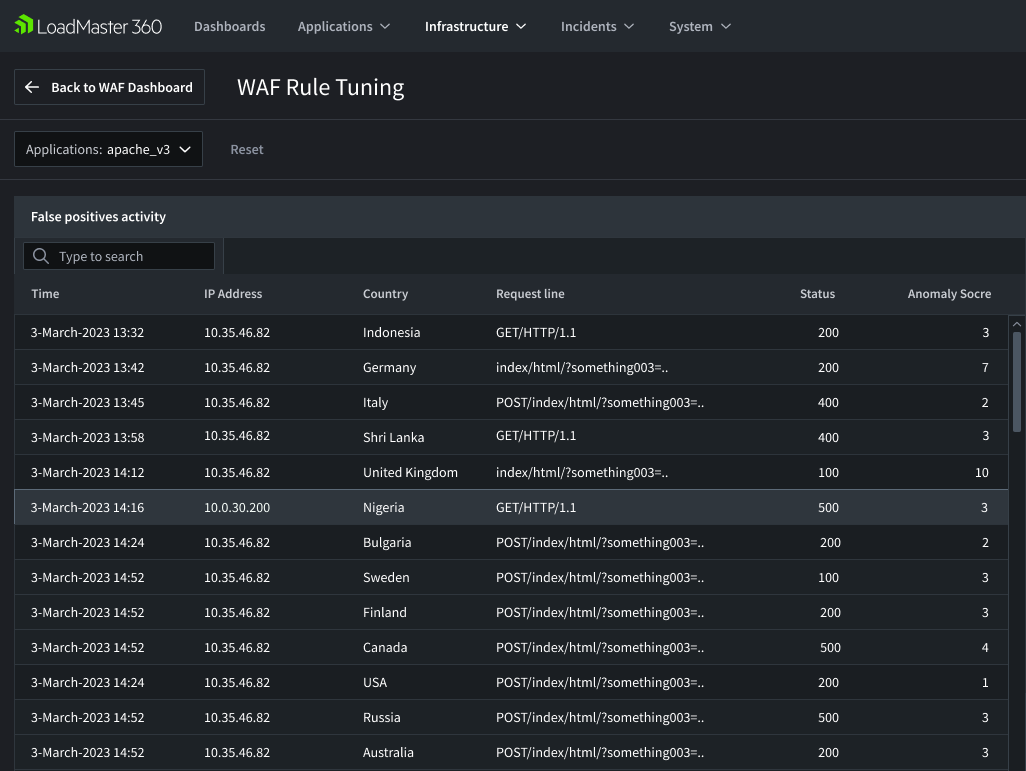Select Dashboards in the top menu
1026x771 pixels.
tap(229, 26)
